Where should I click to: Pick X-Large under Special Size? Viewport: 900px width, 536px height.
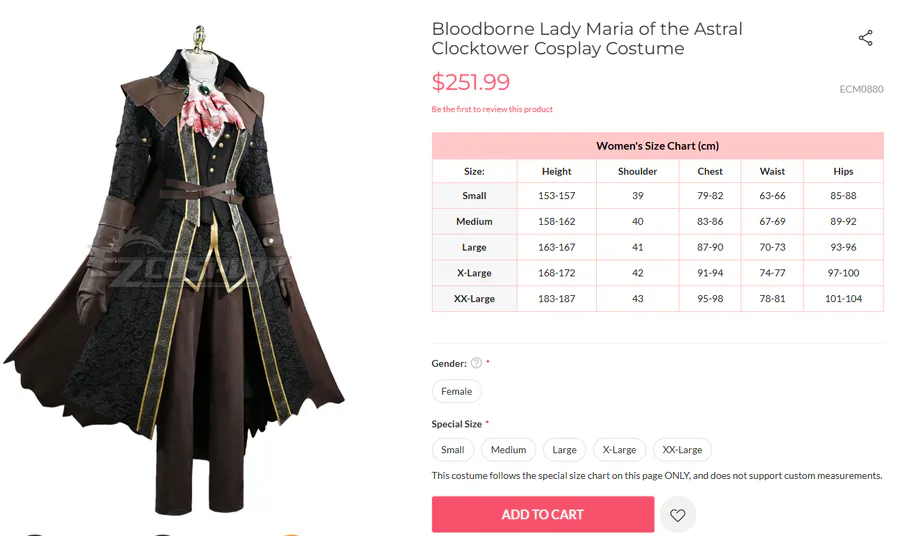(x=619, y=450)
